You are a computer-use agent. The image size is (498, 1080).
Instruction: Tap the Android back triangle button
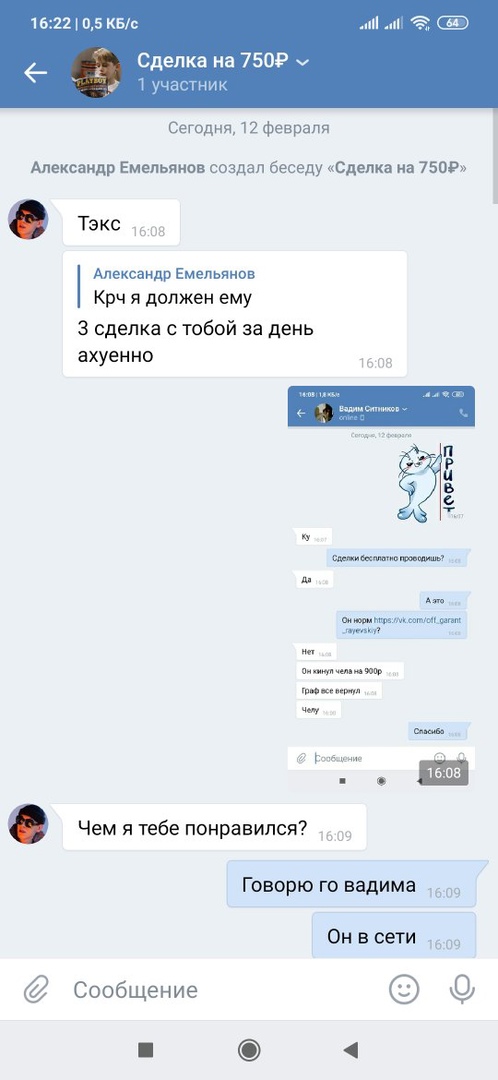(351, 1050)
